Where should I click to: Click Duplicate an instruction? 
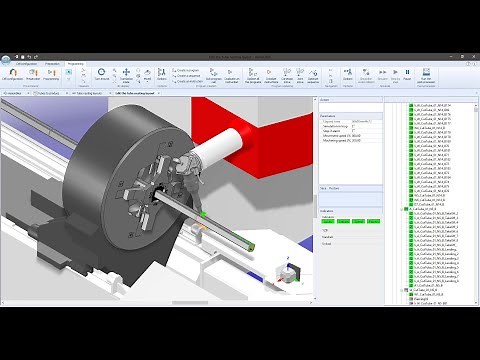coord(231,76)
